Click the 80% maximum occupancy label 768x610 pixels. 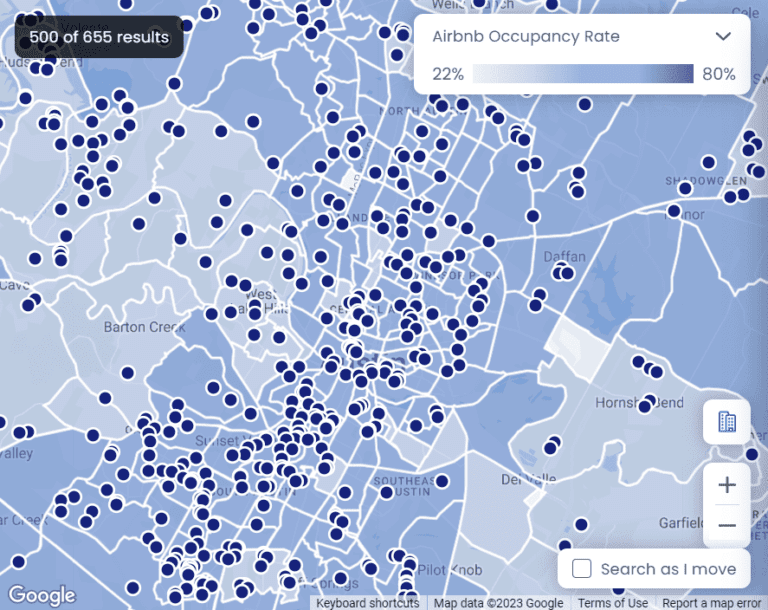click(x=718, y=73)
